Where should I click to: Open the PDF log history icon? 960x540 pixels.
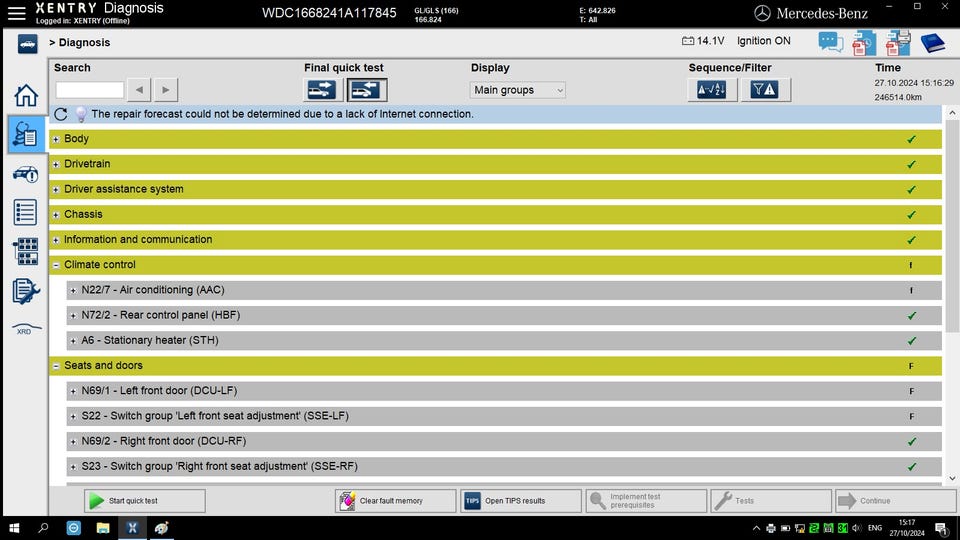tap(864, 43)
